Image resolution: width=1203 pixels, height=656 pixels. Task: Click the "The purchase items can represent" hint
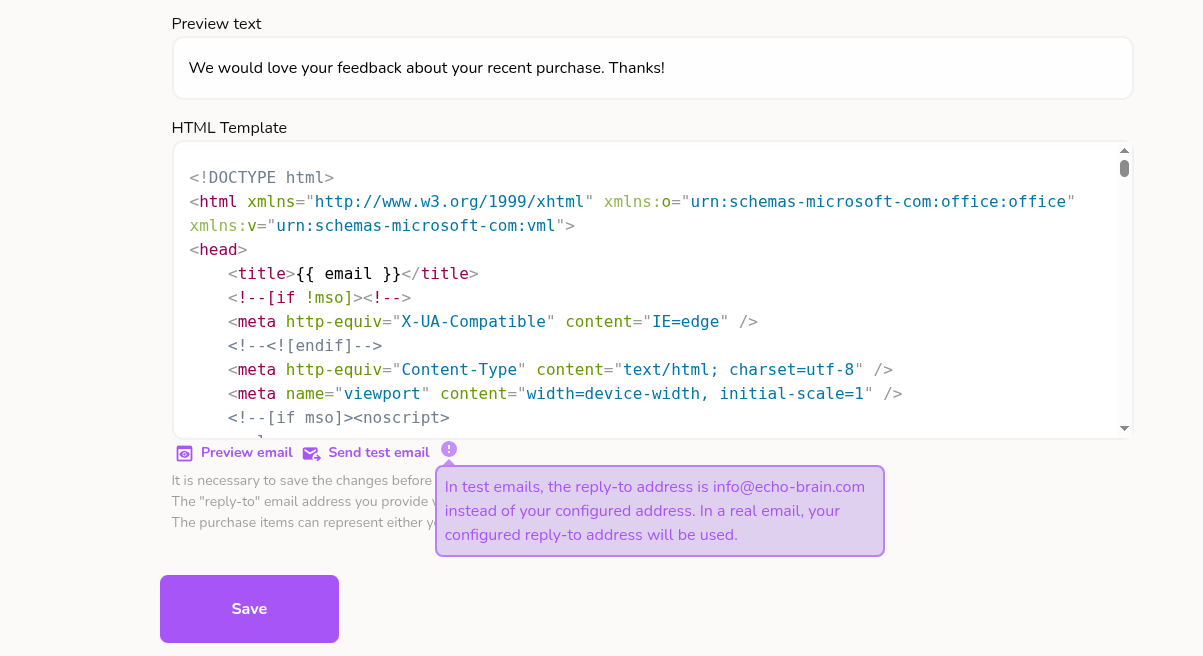tap(303, 522)
